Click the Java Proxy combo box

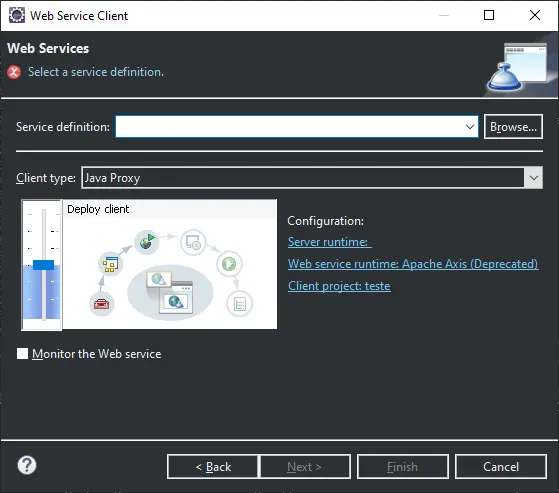(x=312, y=178)
